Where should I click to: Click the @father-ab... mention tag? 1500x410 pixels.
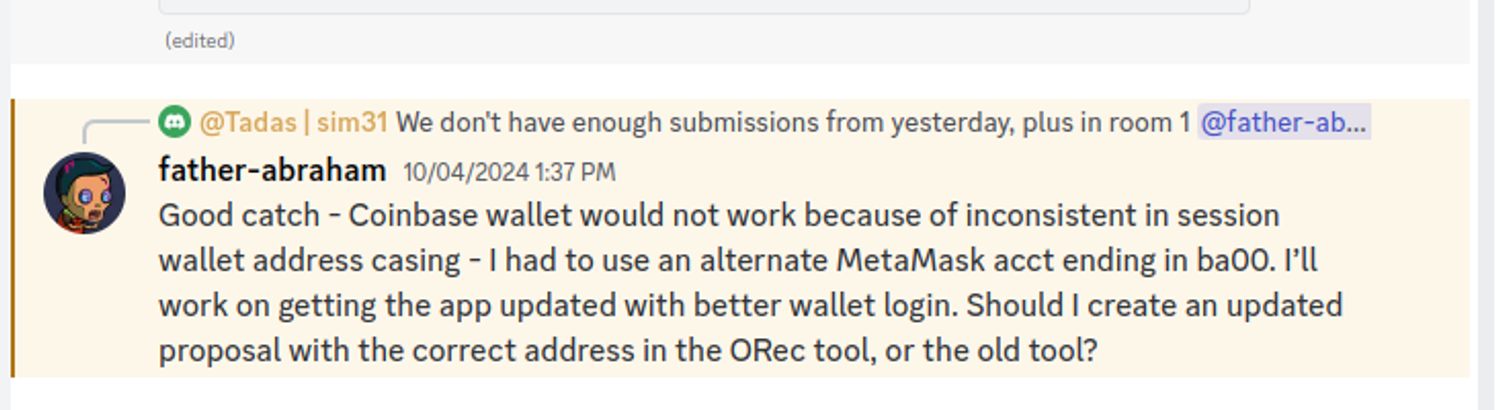(x=1283, y=123)
